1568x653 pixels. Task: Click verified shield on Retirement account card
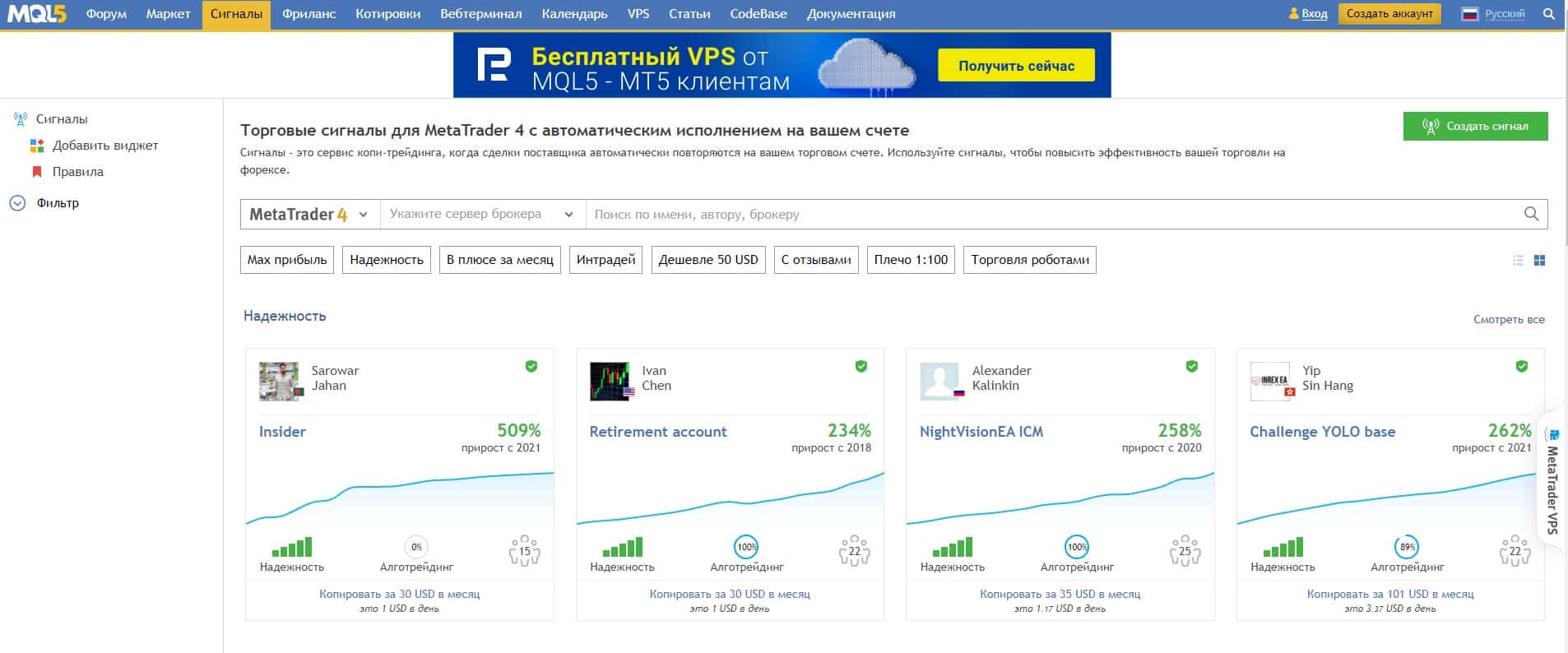[861, 366]
